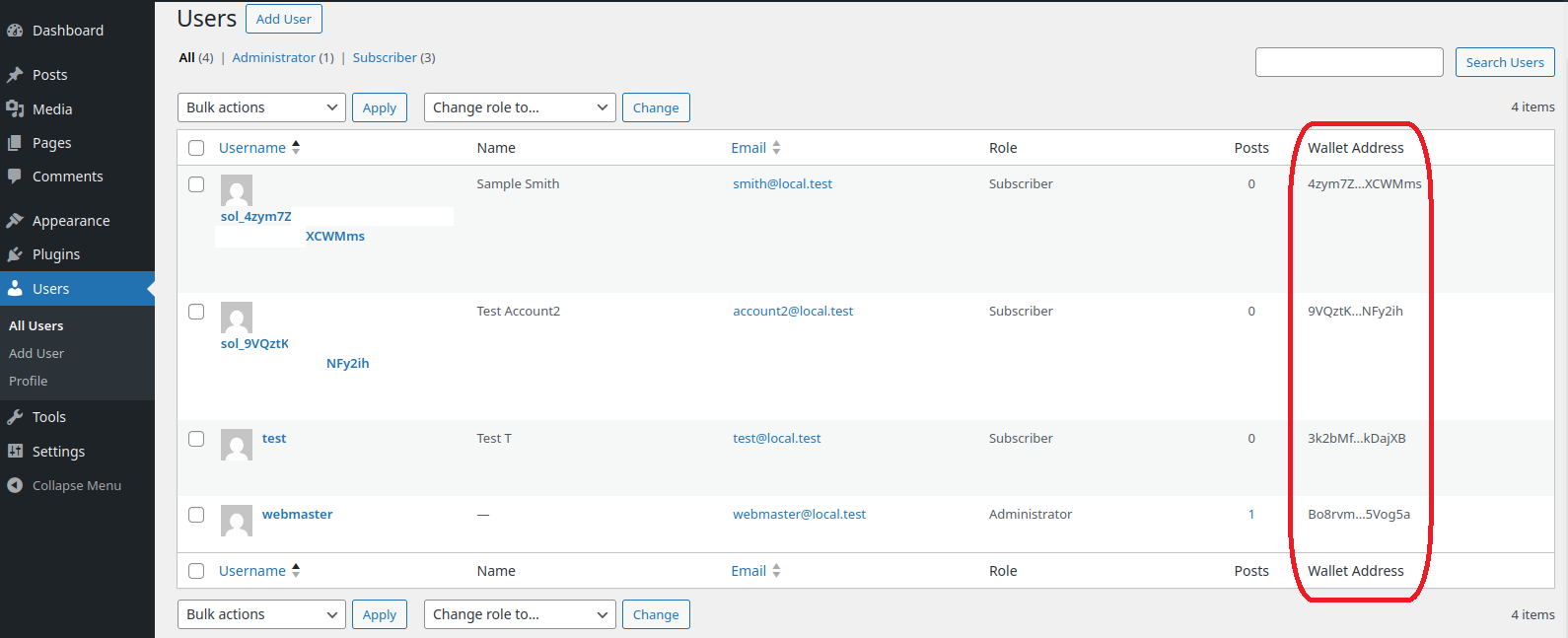Image resolution: width=1568 pixels, height=638 pixels.
Task: Expand the top 'Change role to...' dropdown
Action: pos(520,107)
